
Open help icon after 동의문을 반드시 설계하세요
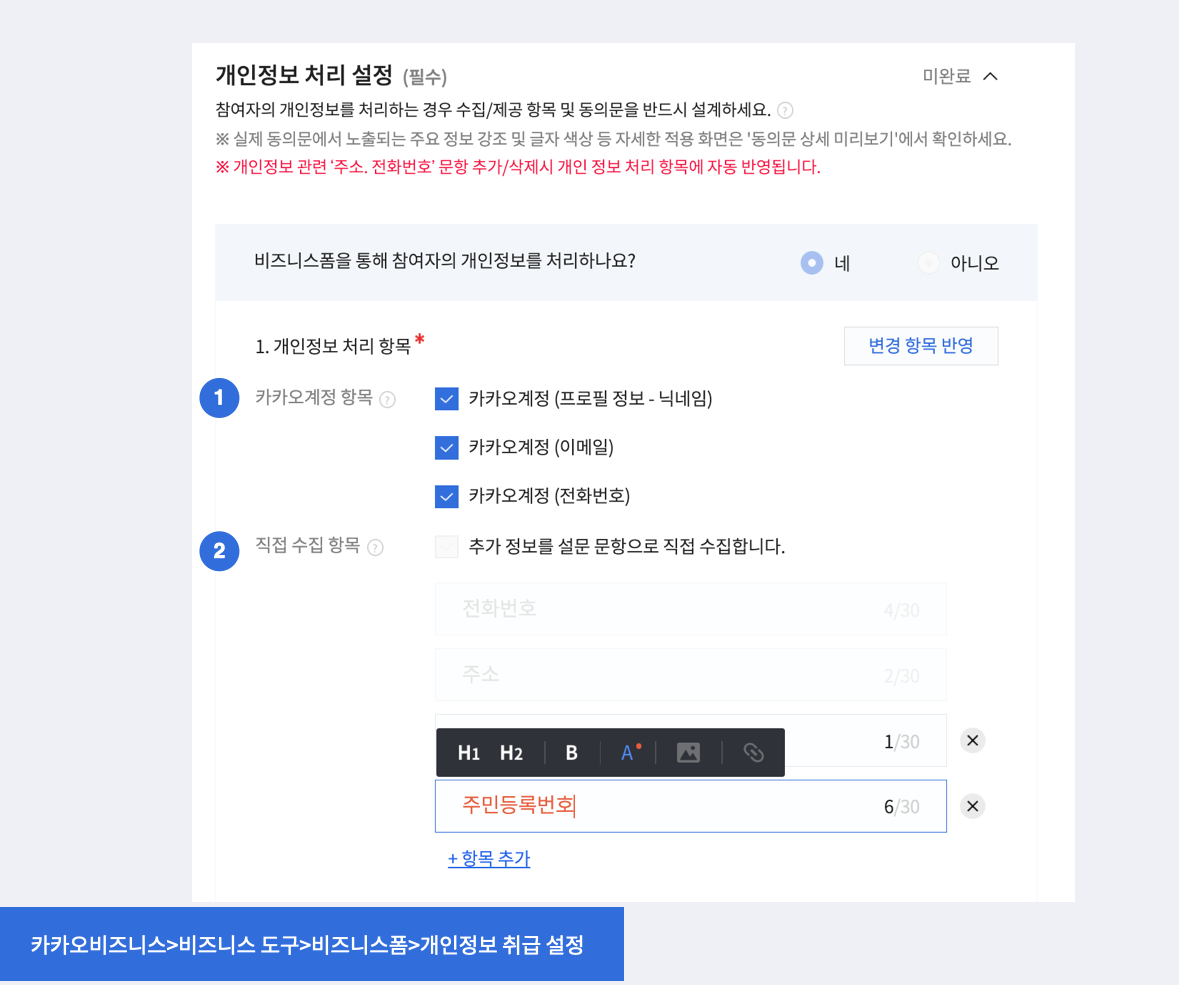click(785, 111)
